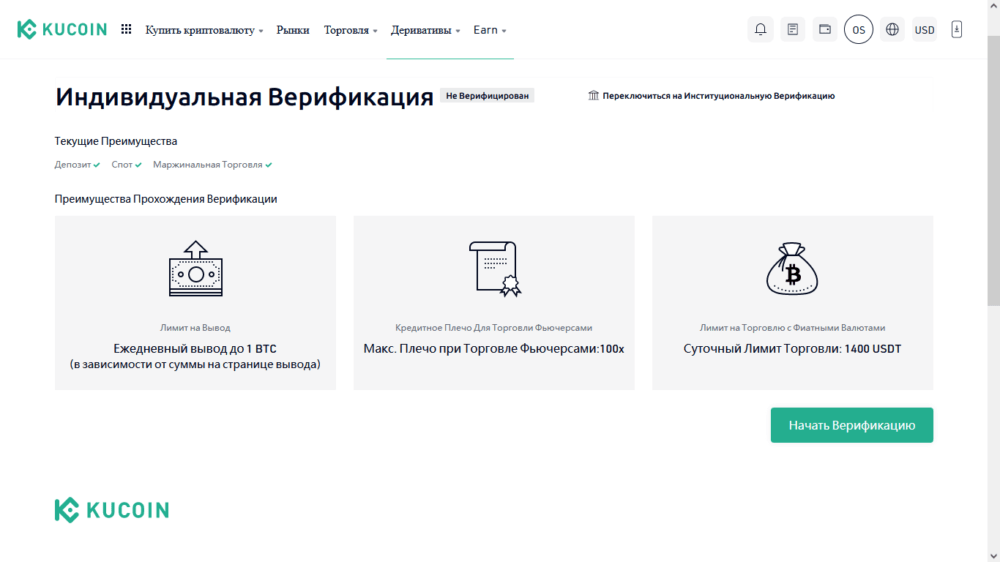This screenshot has height=562, width=1000.
Task: Click the download app phone icon
Action: (x=956, y=30)
